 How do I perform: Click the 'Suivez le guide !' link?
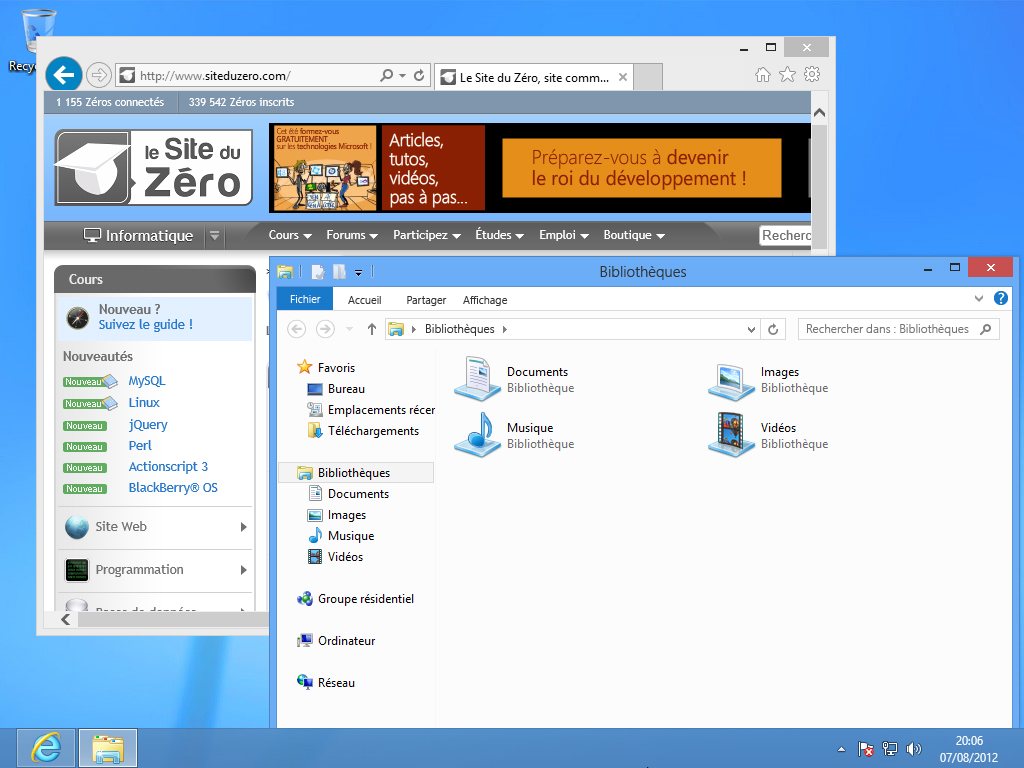pyautogui.click(x=145, y=325)
